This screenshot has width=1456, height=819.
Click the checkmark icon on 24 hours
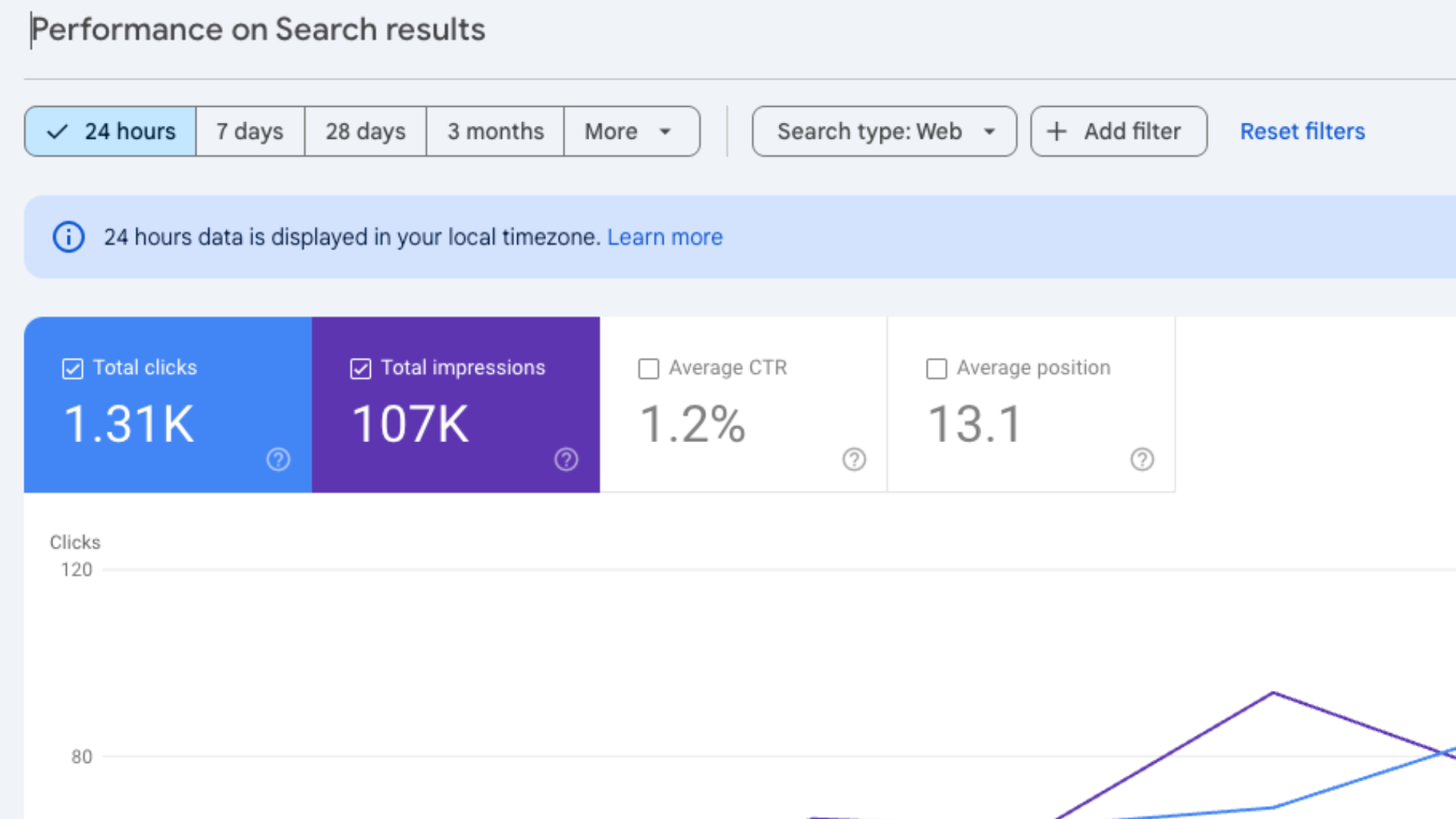click(x=58, y=131)
